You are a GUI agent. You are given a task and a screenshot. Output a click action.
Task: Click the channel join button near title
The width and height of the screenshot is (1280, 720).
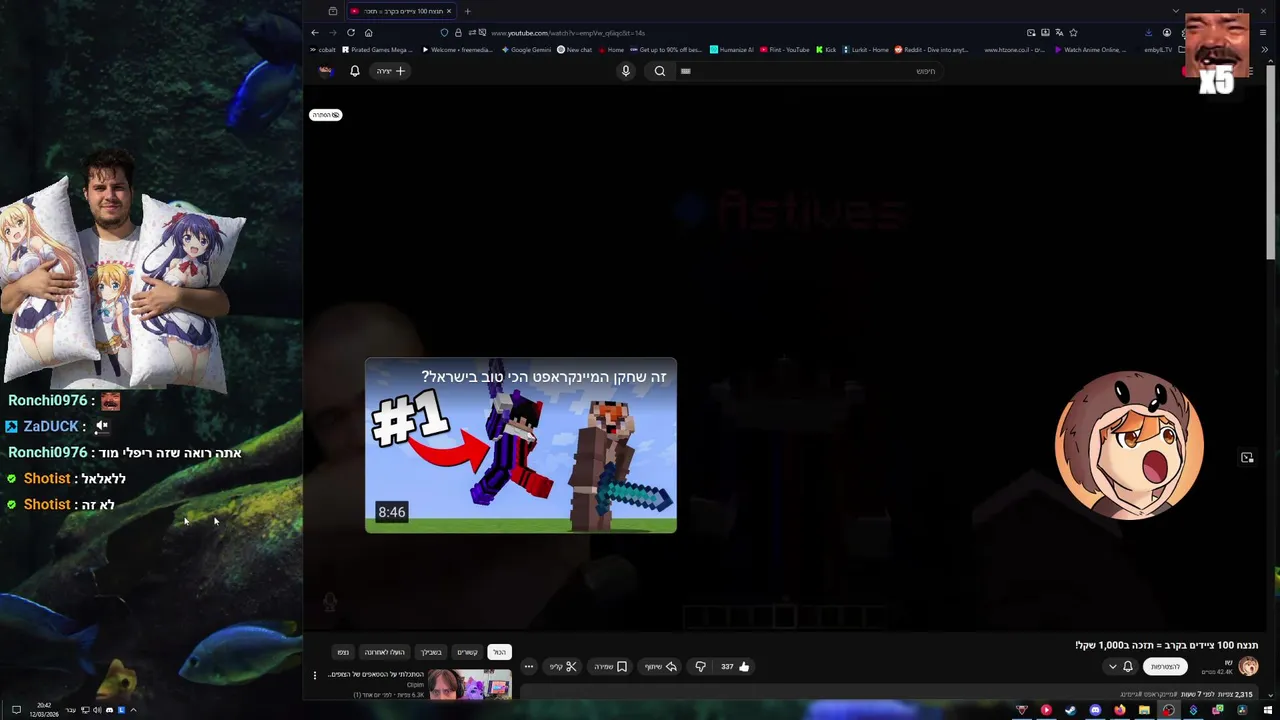(1165, 666)
